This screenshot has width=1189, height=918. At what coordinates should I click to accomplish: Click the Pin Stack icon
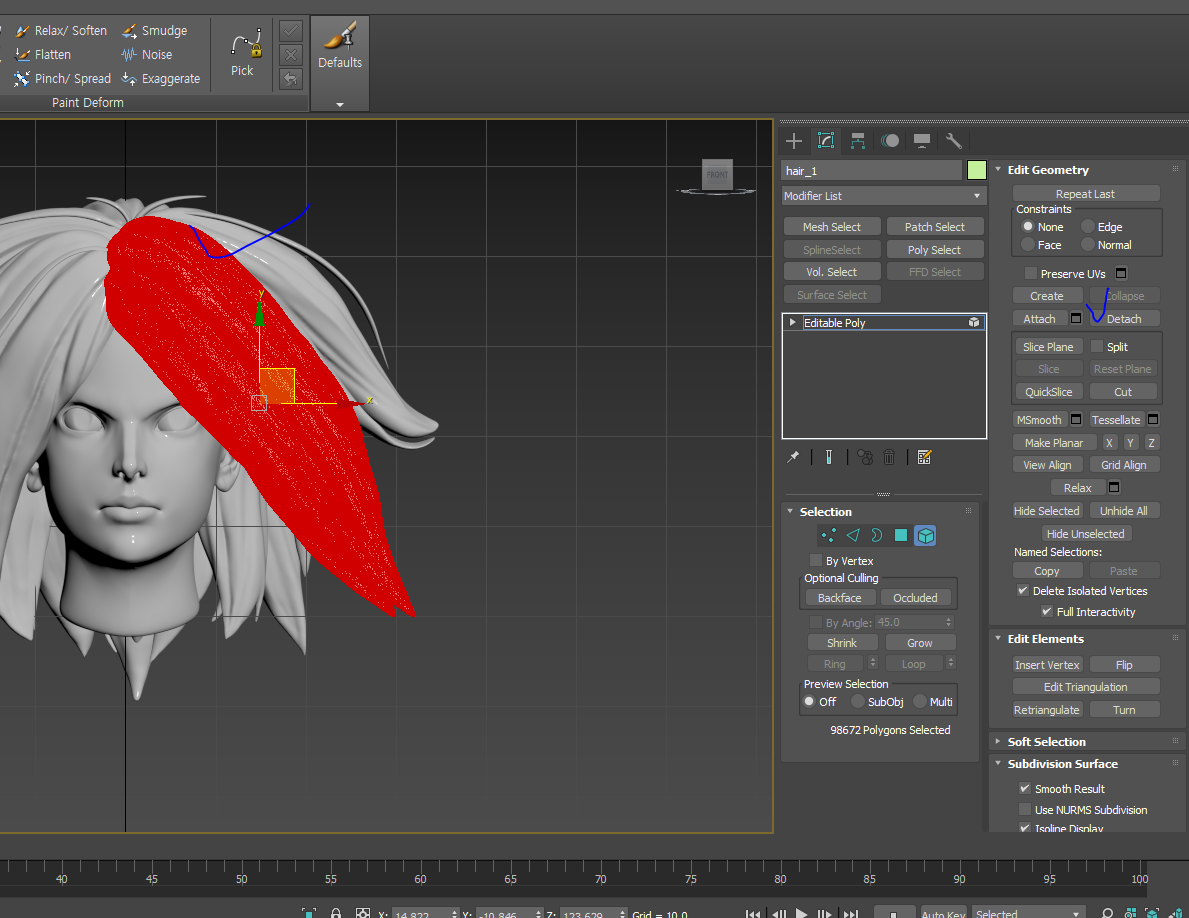(x=793, y=457)
